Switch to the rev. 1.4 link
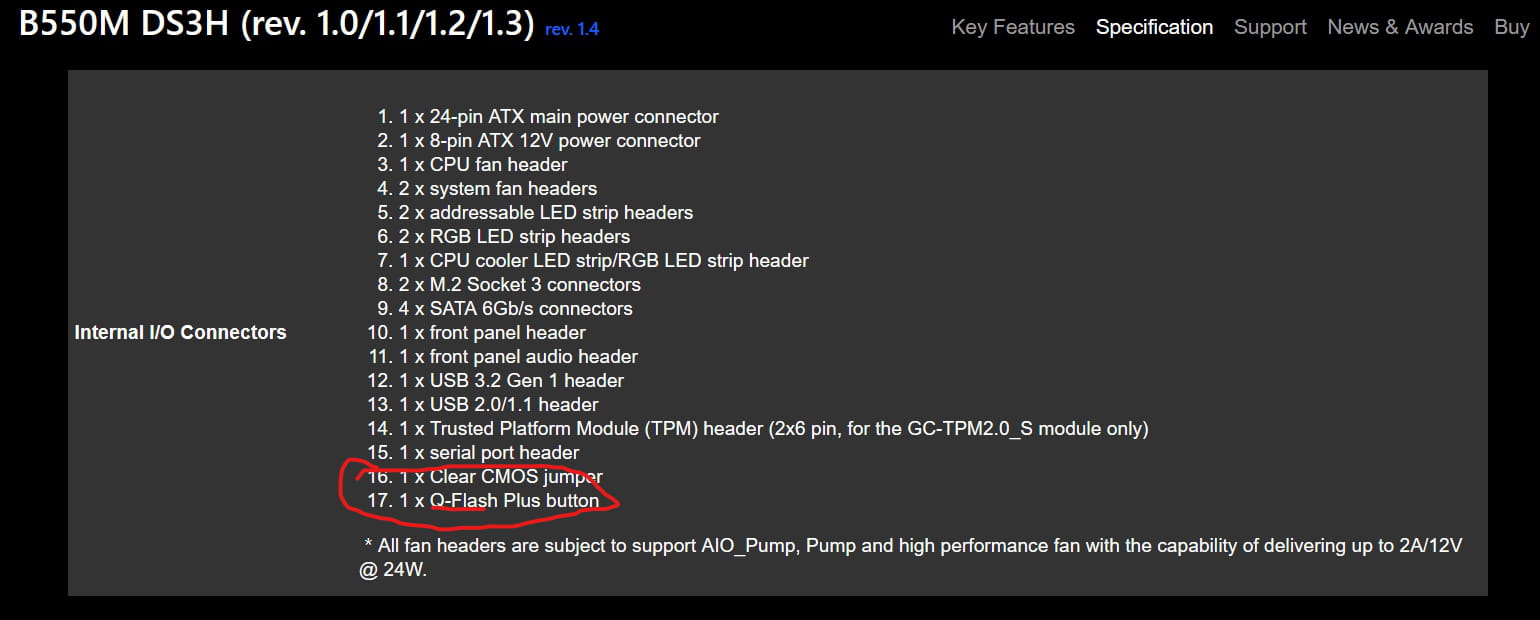 click(572, 29)
